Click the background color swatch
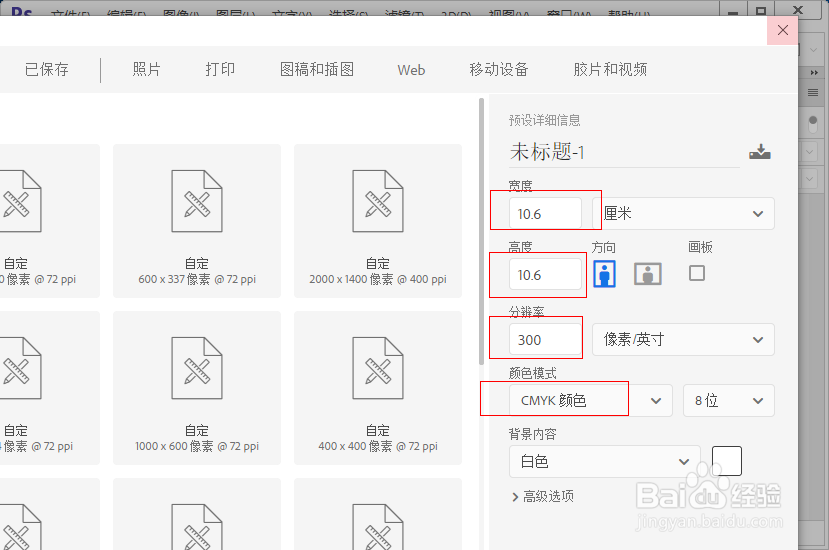This screenshot has height=550, width=829. coord(727,461)
